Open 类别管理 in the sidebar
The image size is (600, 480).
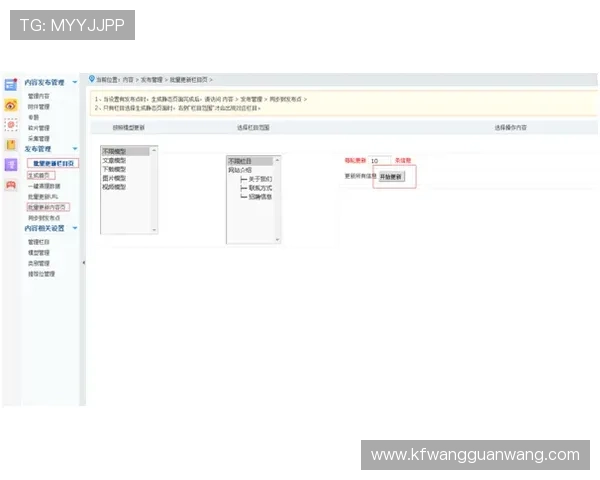click(39, 263)
